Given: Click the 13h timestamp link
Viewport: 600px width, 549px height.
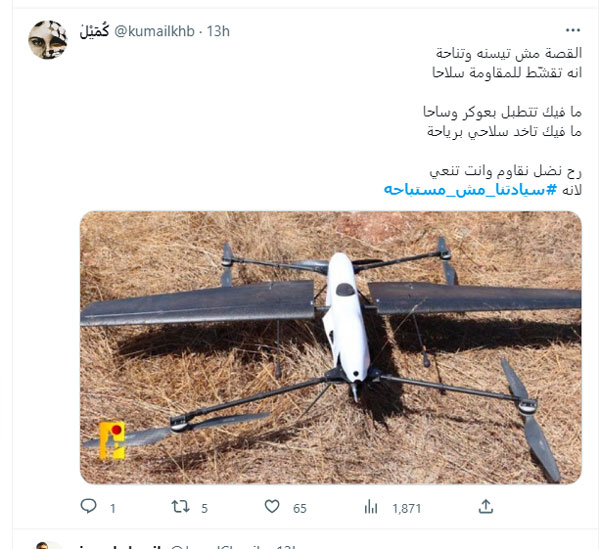Looking at the screenshot, I should (x=218, y=31).
